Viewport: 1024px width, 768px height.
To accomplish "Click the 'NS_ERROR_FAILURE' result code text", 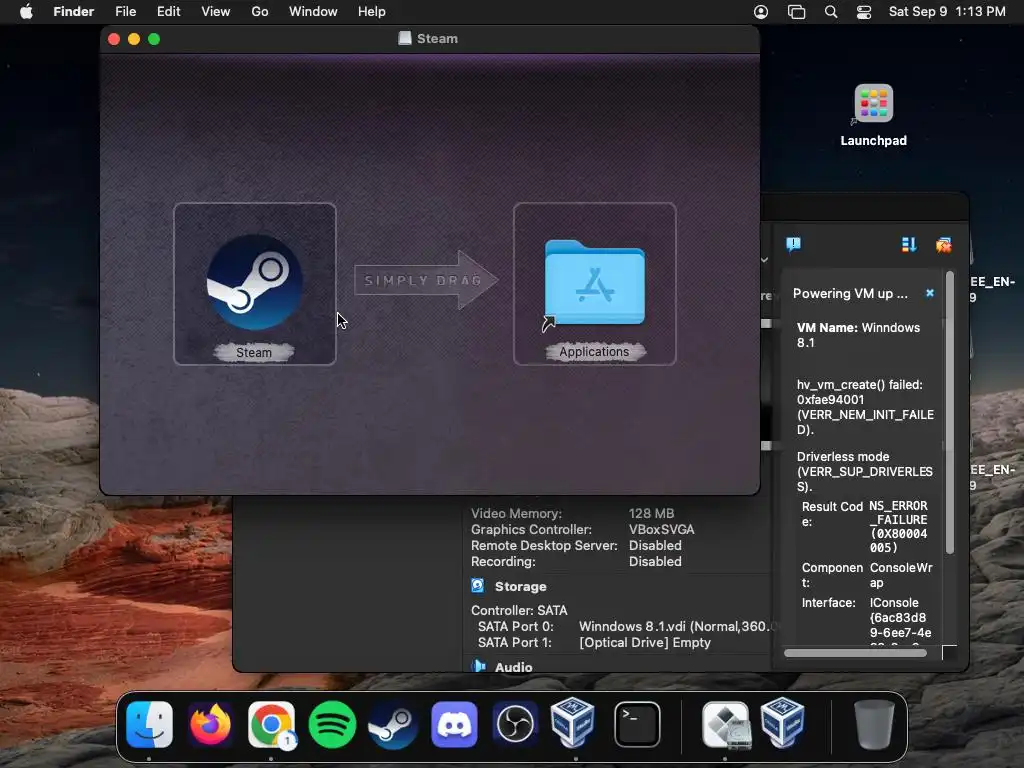I will [x=898, y=526].
